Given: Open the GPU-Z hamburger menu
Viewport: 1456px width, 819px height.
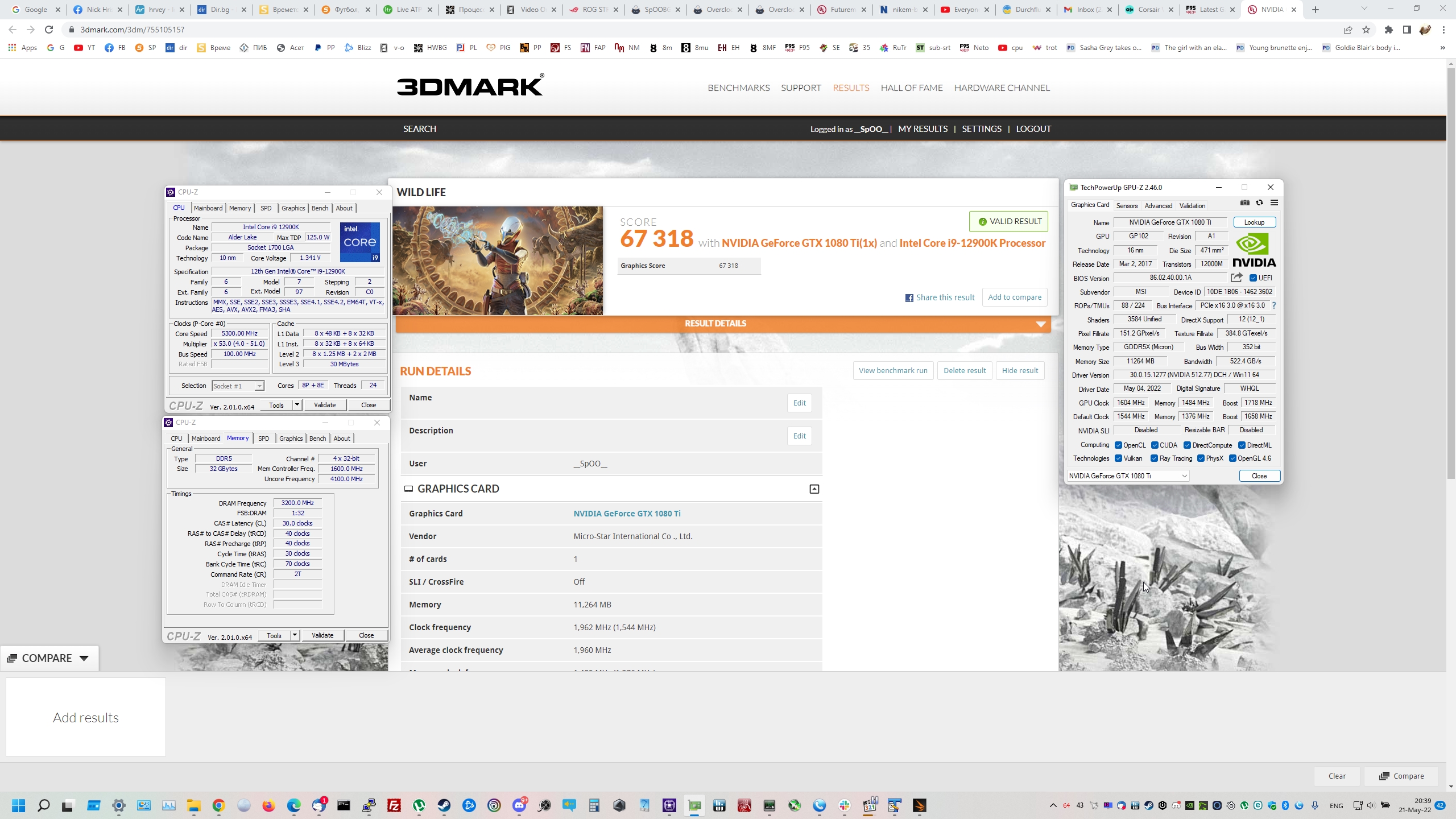Looking at the screenshot, I should [1274, 203].
